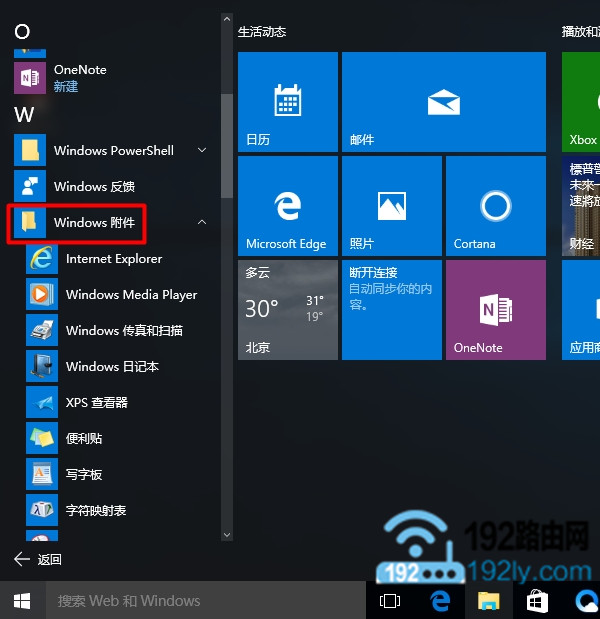The image size is (600, 619).
Task: Click the 新建 label under OneNote
Action: point(66,86)
